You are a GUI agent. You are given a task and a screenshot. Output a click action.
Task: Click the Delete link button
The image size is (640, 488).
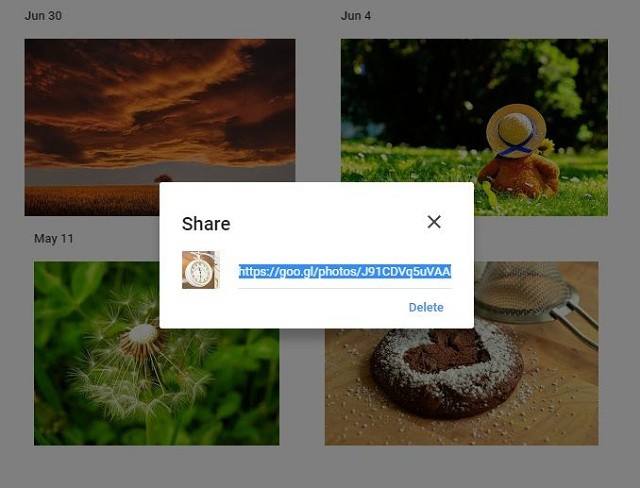426,307
